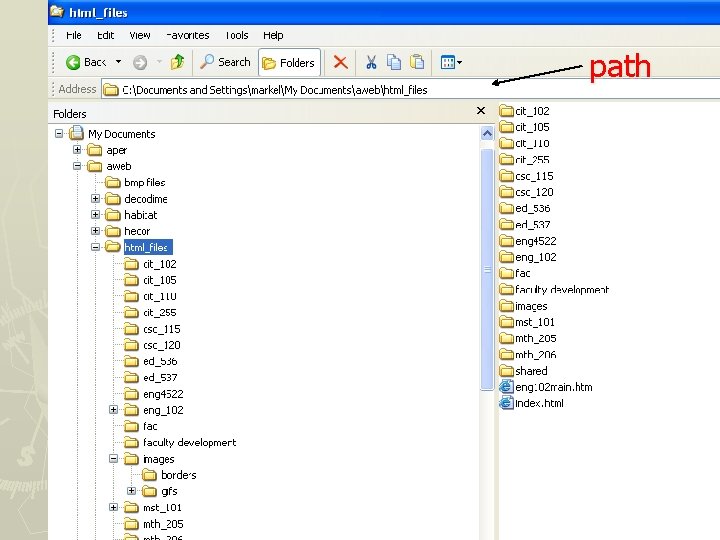Click images folder icon in file list
The width and height of the screenshot is (720, 540).
pyautogui.click(x=506, y=306)
